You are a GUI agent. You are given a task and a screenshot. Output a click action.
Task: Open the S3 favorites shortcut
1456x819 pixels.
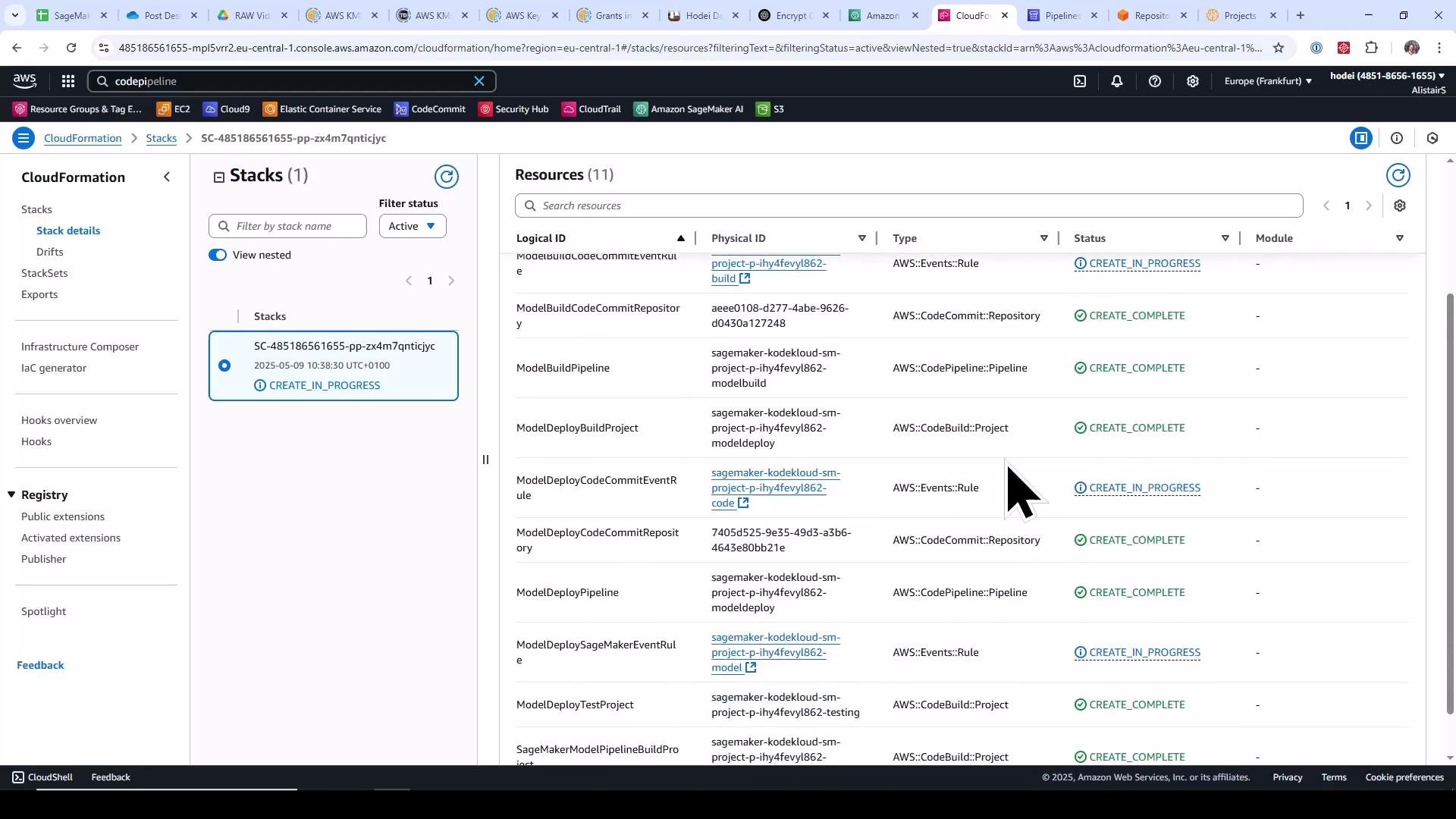[770, 109]
